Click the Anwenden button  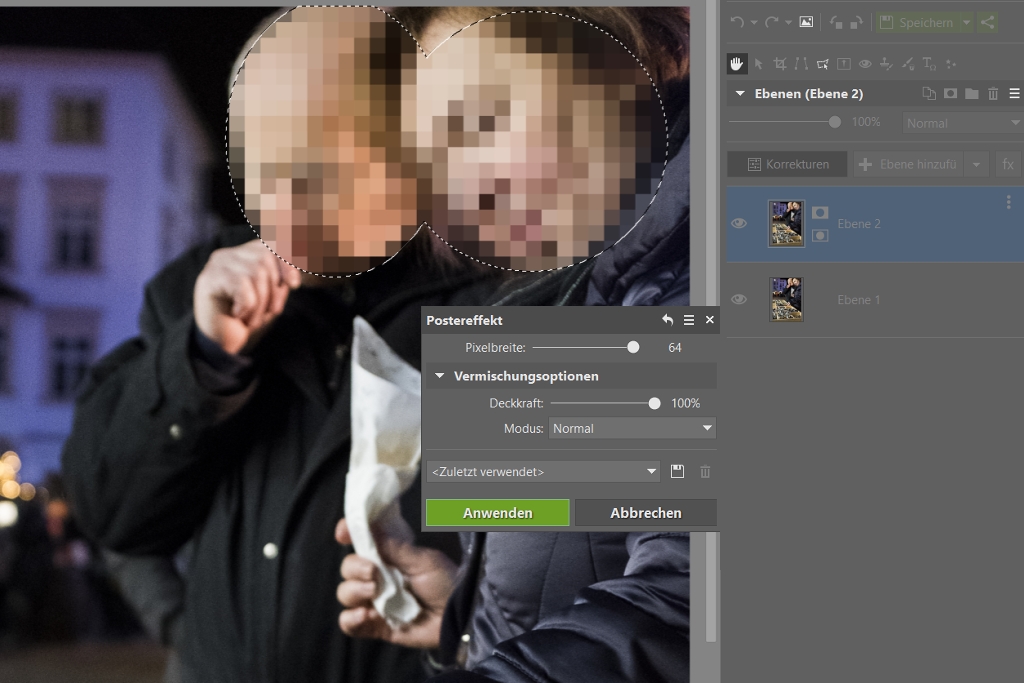click(x=497, y=513)
